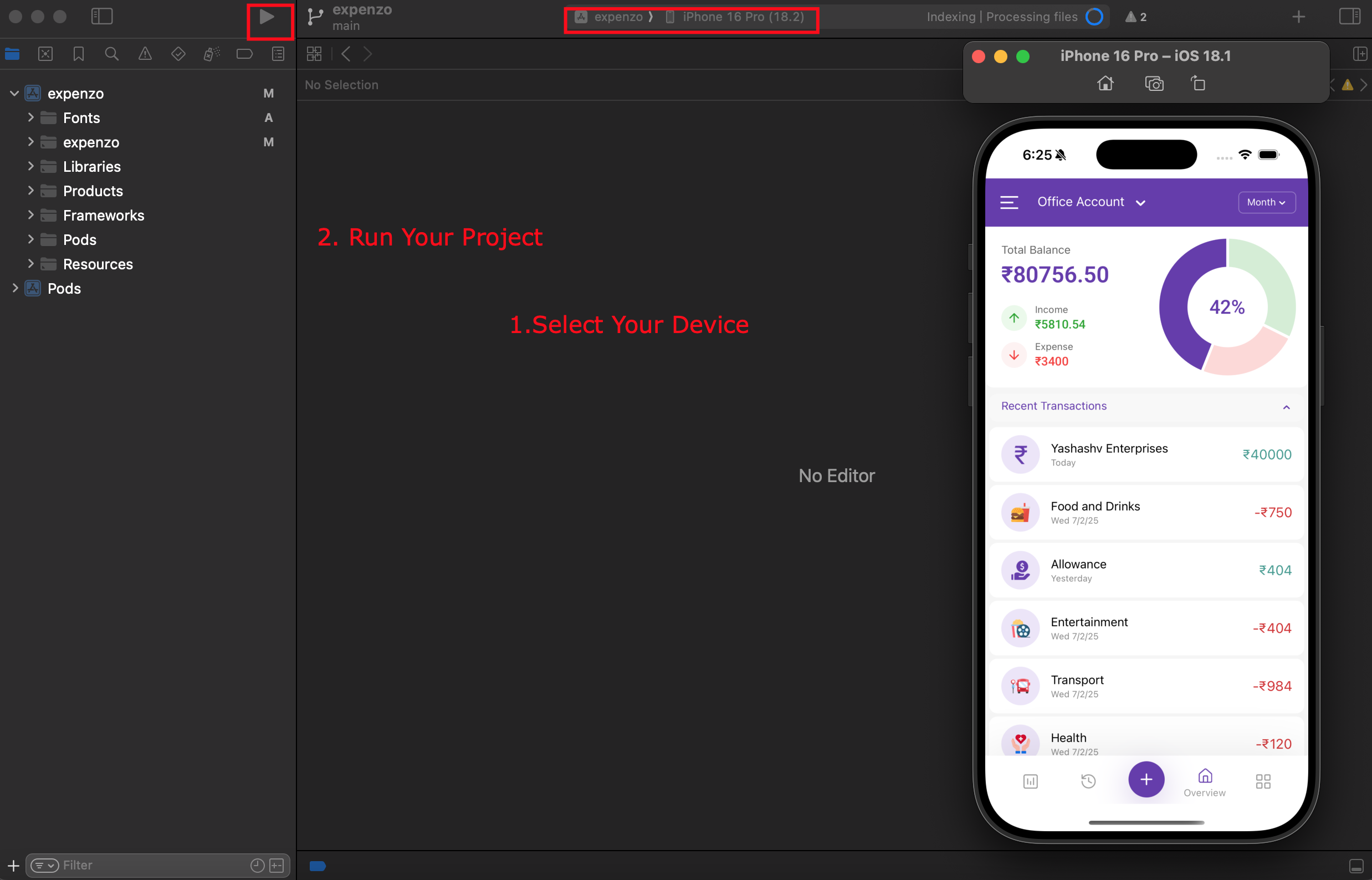Open the Office Account dropdown
This screenshot has width=1372, height=880.
(1091, 202)
